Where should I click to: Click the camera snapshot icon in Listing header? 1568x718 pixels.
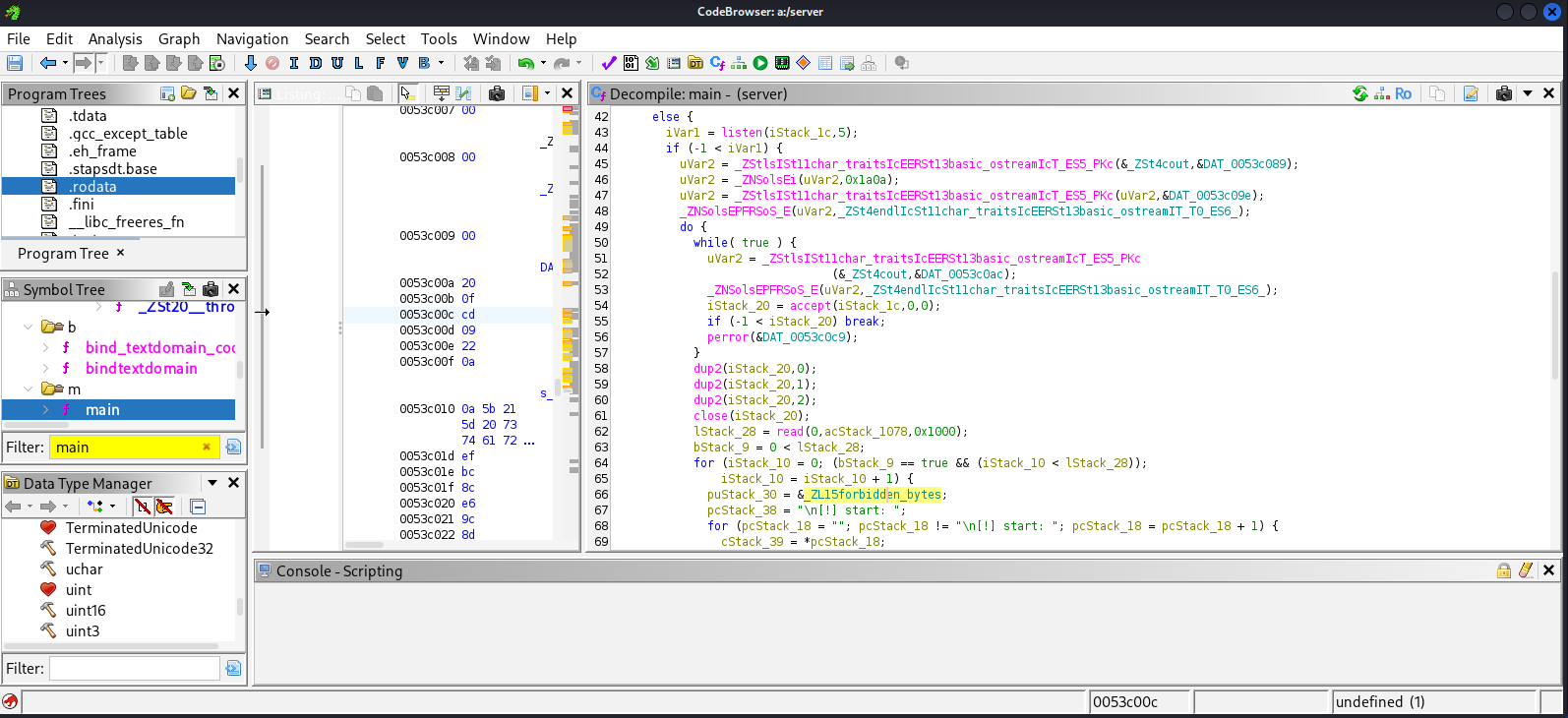point(497,93)
